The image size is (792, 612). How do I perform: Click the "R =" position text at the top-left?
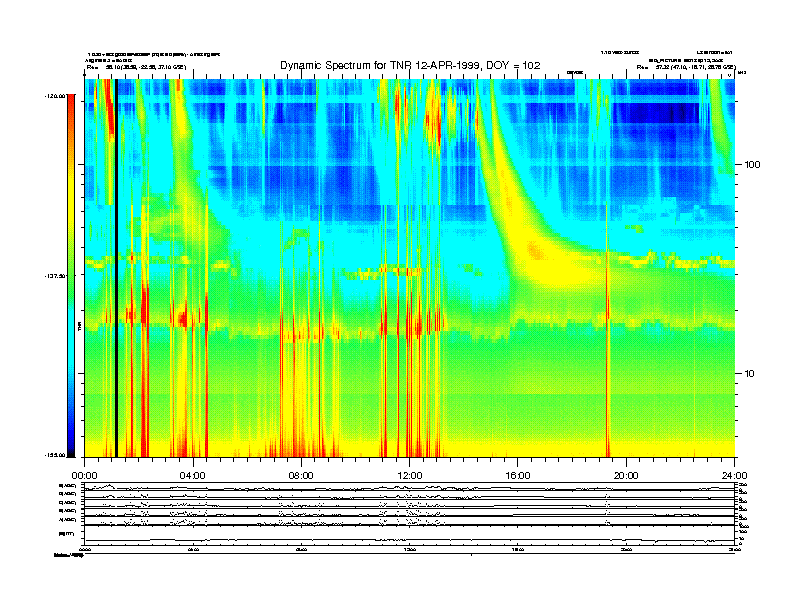[136, 67]
